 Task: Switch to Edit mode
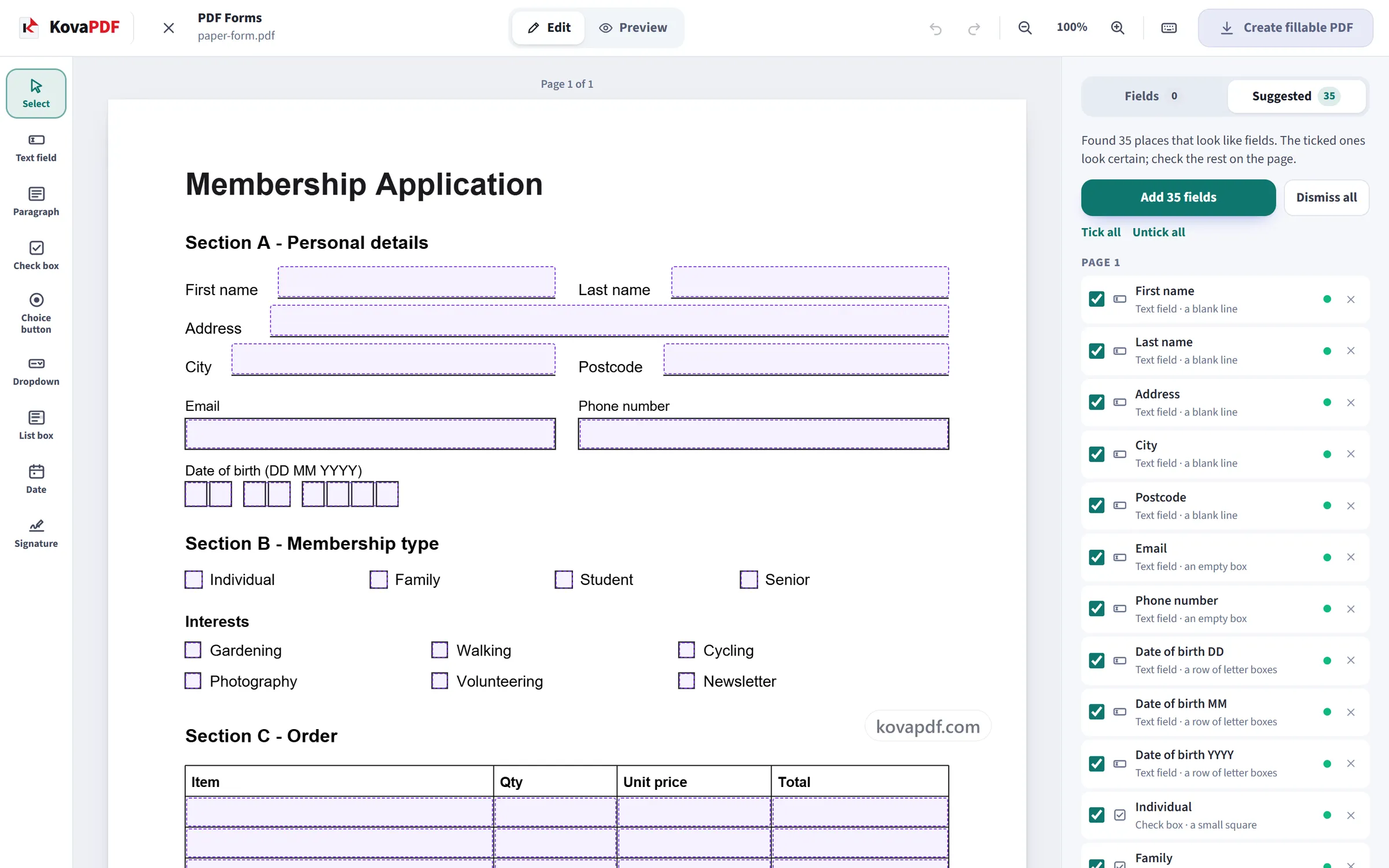click(549, 28)
